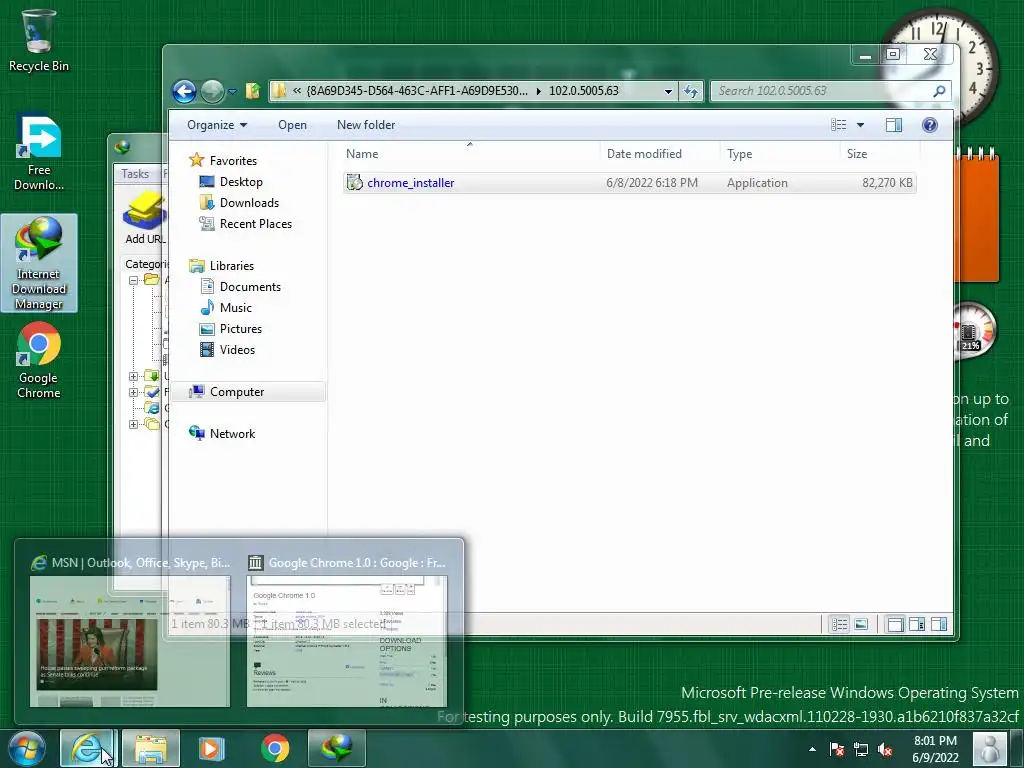1024x768 pixels.
Task: Click the muted volume tray icon
Action: [x=885, y=749]
